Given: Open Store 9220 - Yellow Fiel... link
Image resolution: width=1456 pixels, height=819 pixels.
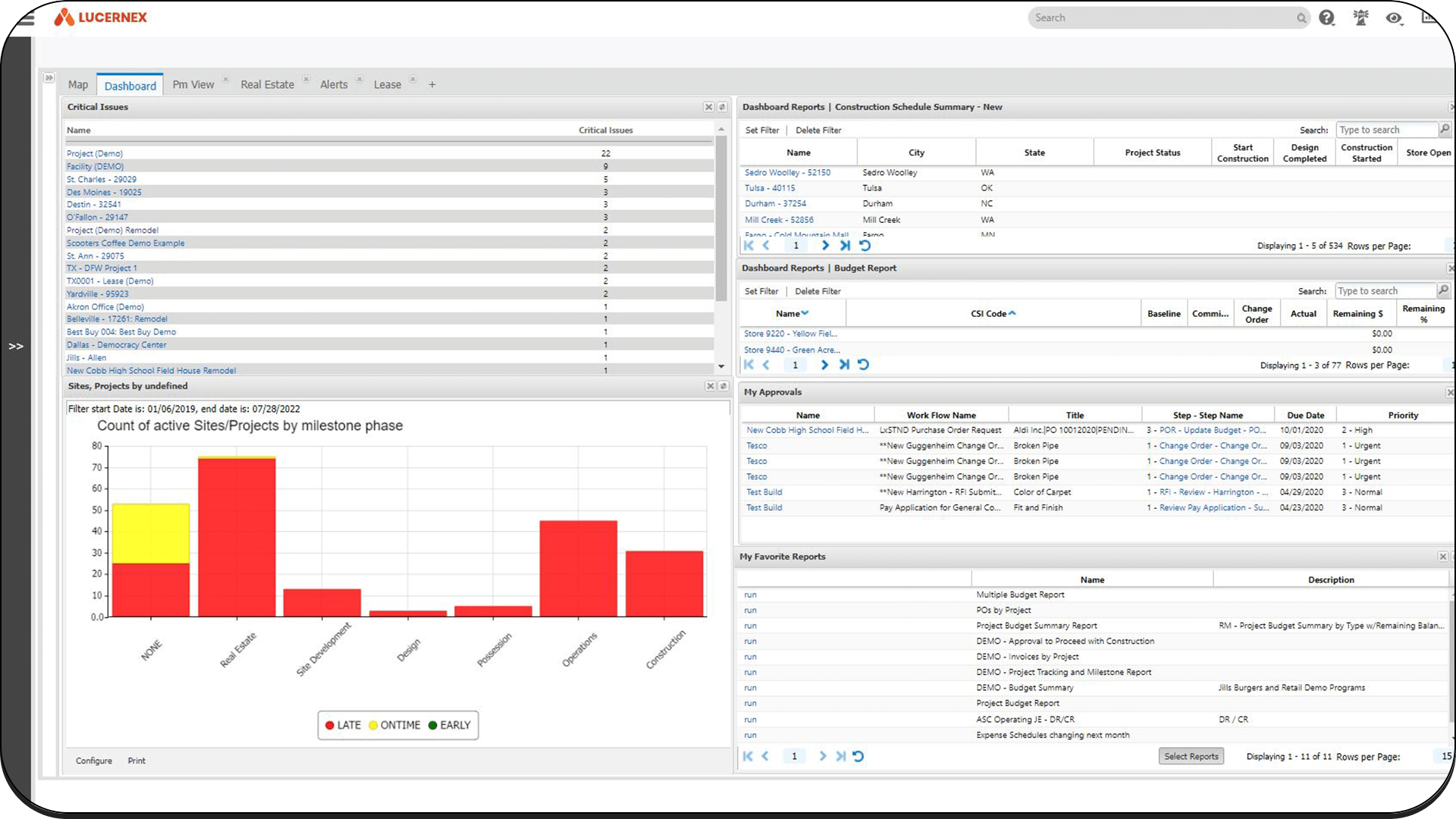Looking at the screenshot, I should pyautogui.click(x=790, y=334).
